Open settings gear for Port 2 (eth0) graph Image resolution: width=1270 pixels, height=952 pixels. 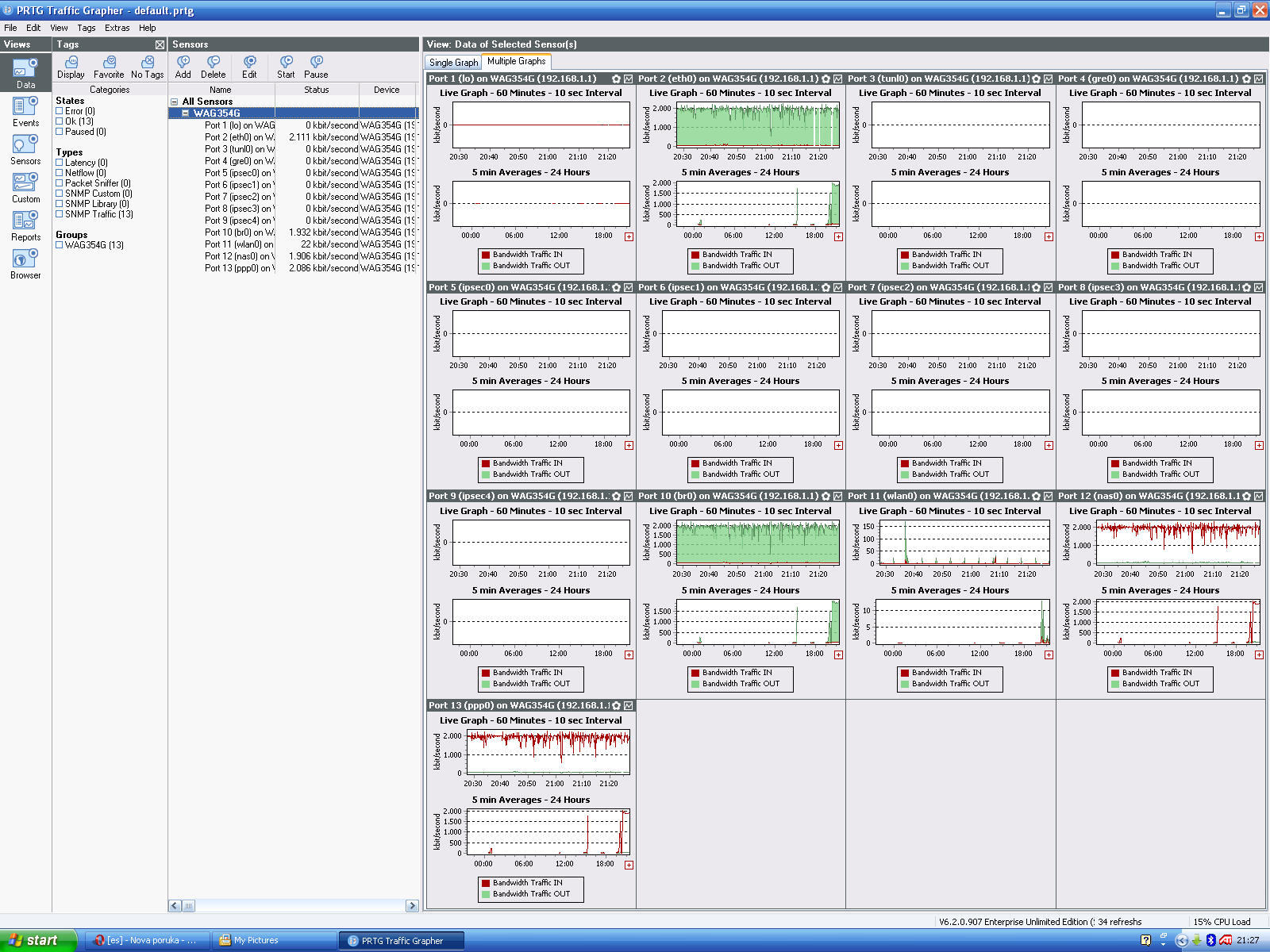pos(825,79)
